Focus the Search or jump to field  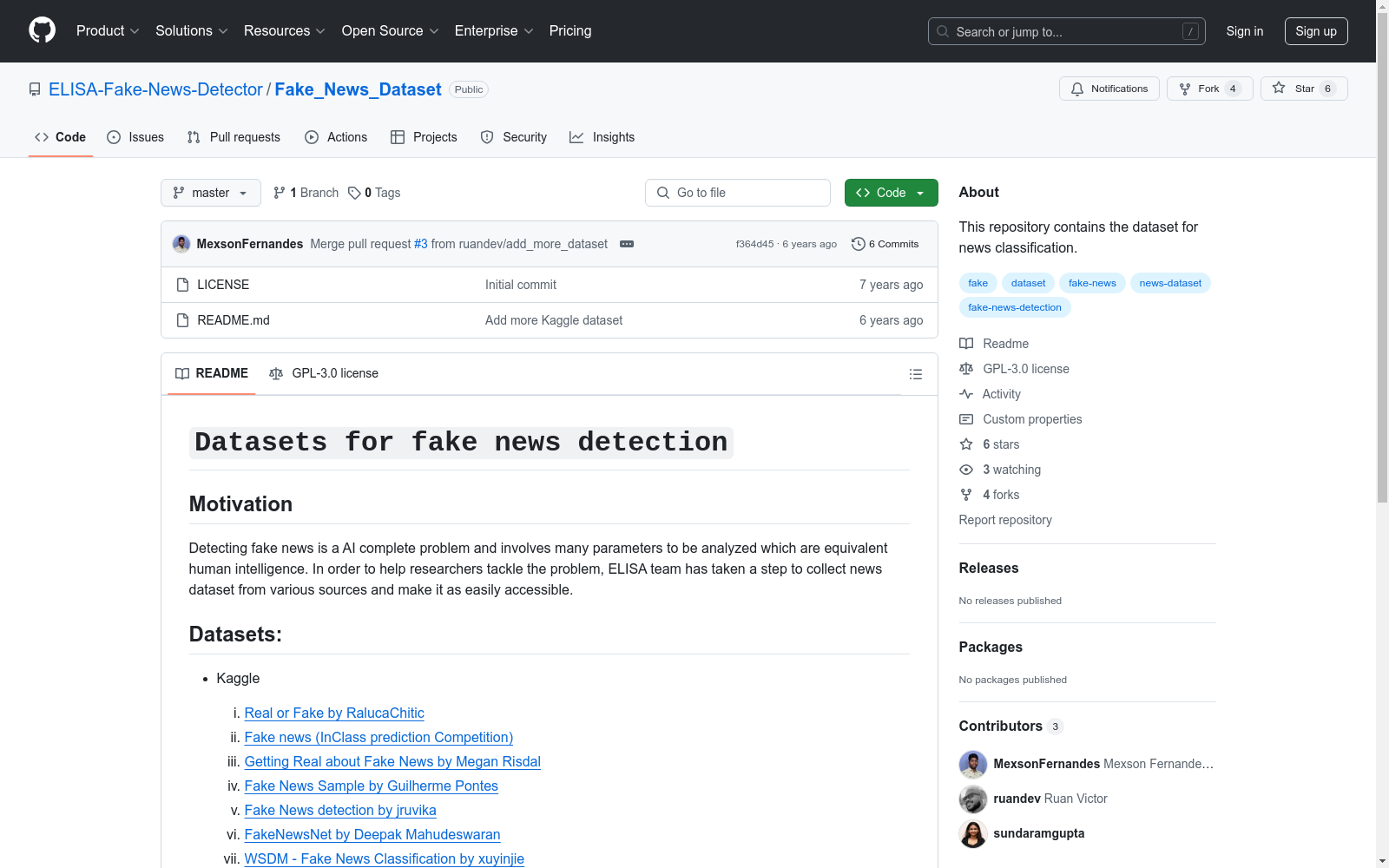tap(1067, 31)
